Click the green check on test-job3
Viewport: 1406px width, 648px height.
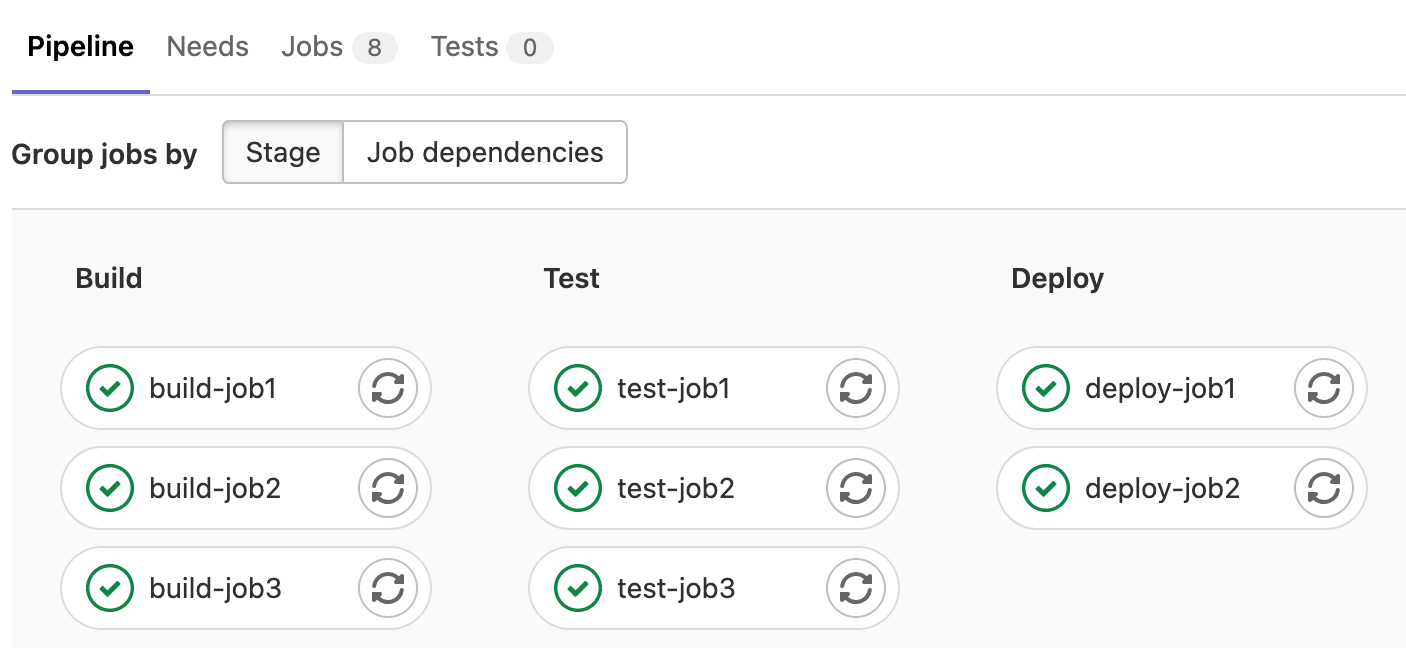click(578, 588)
